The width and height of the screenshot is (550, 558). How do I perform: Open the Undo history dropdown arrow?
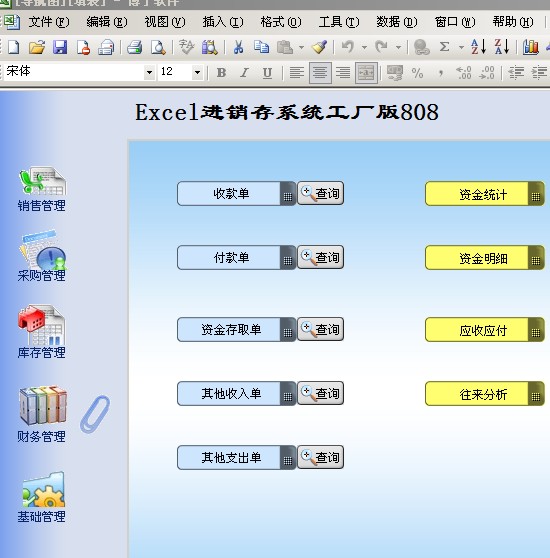point(364,47)
